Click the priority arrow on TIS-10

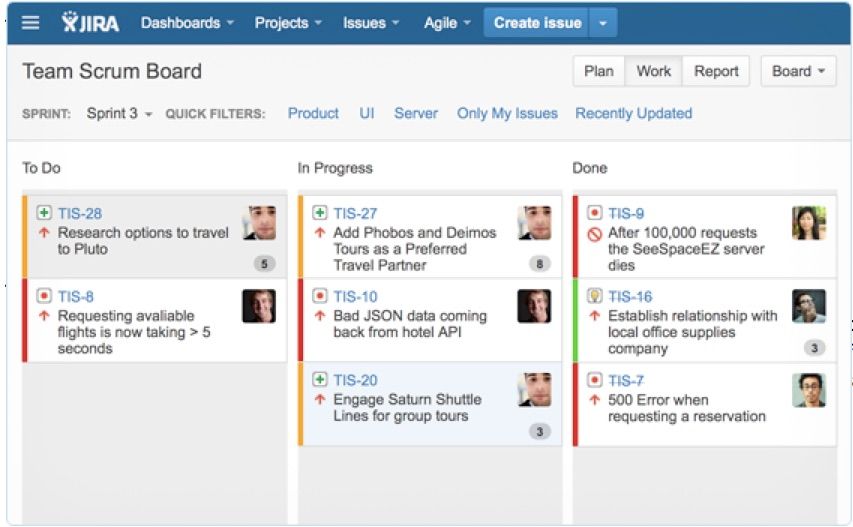point(320,315)
